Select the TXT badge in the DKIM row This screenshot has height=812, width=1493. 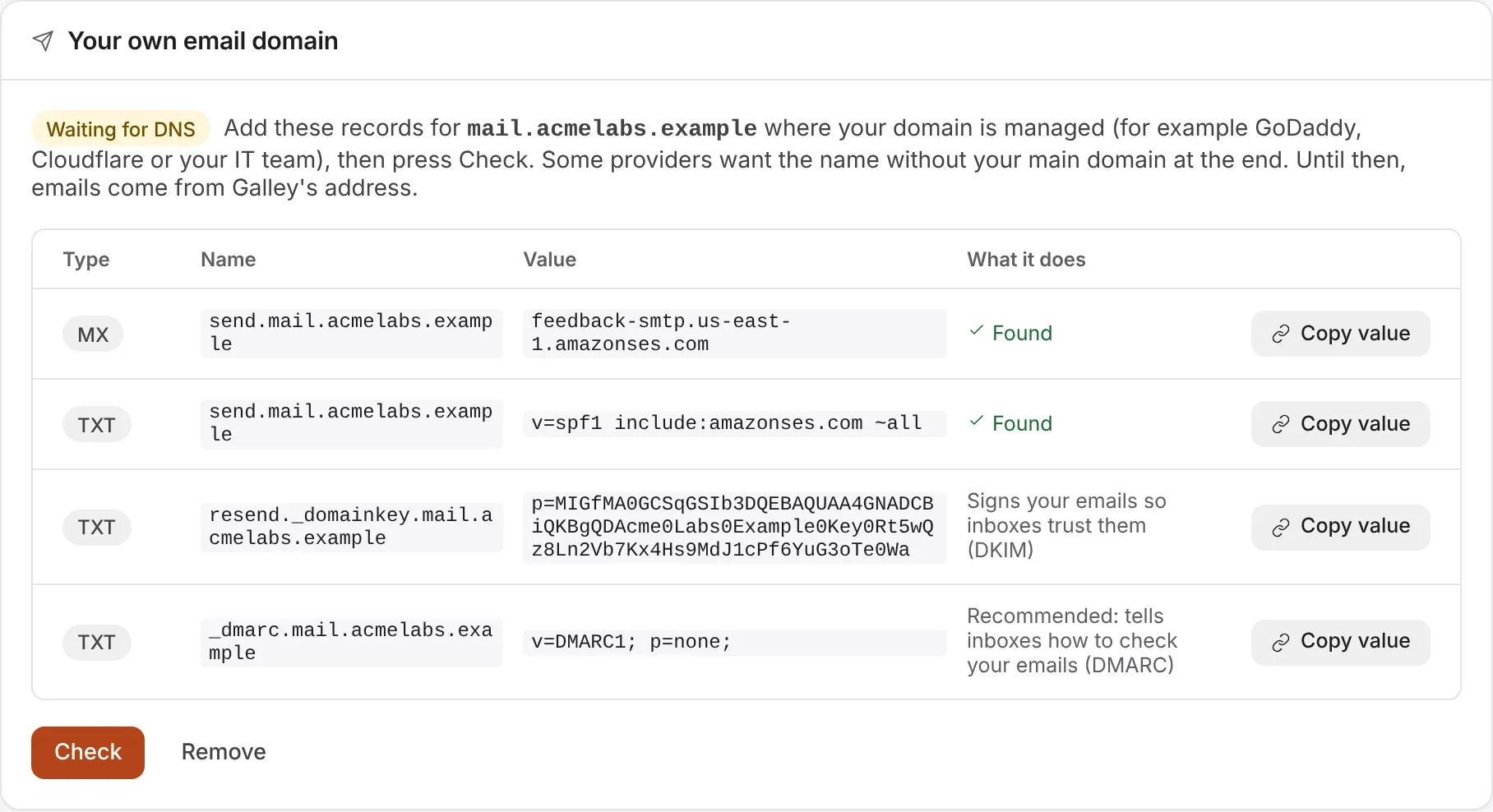tap(96, 527)
